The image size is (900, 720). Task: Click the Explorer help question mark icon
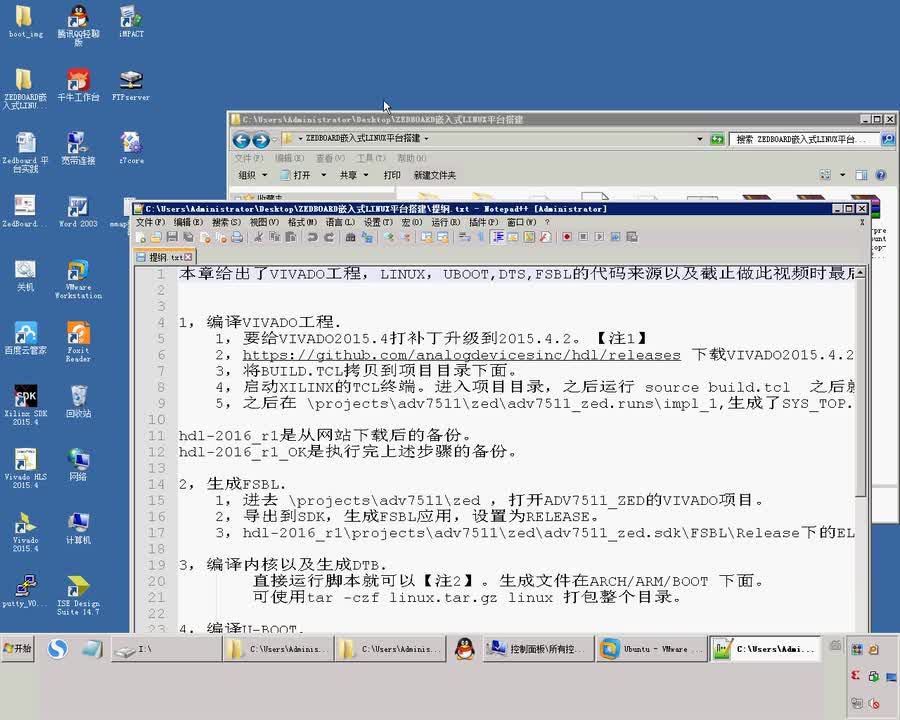click(881, 175)
